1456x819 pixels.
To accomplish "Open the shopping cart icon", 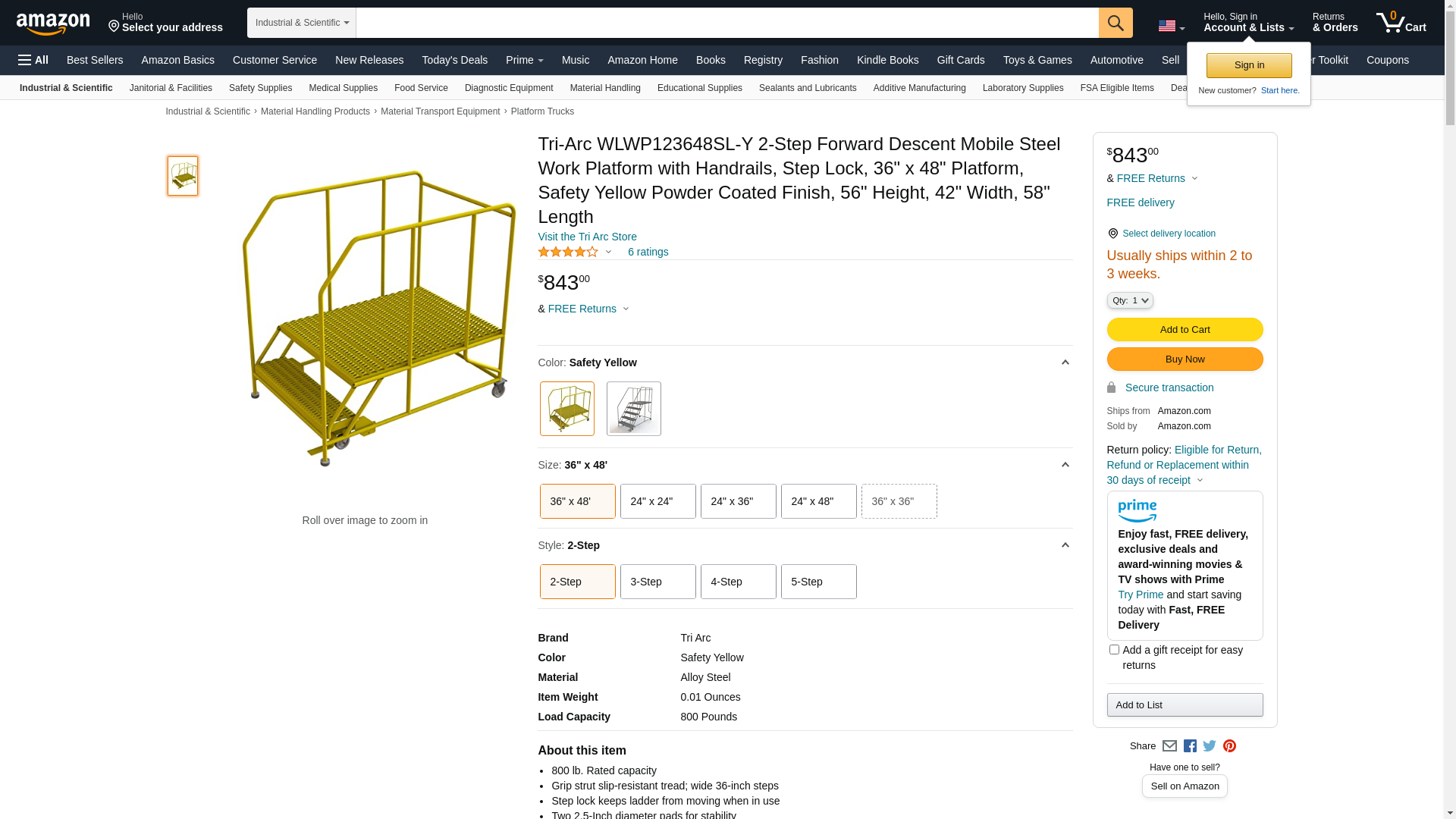I will coord(1400,23).
